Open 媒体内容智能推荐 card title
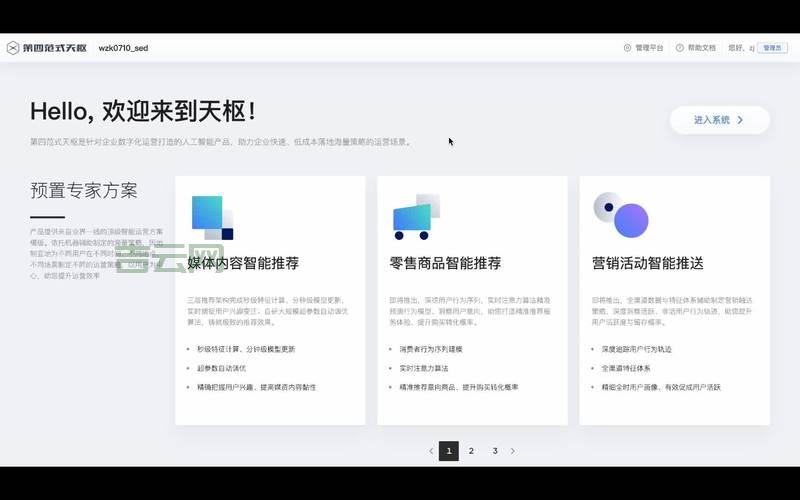This screenshot has width=800, height=500. tap(243, 263)
